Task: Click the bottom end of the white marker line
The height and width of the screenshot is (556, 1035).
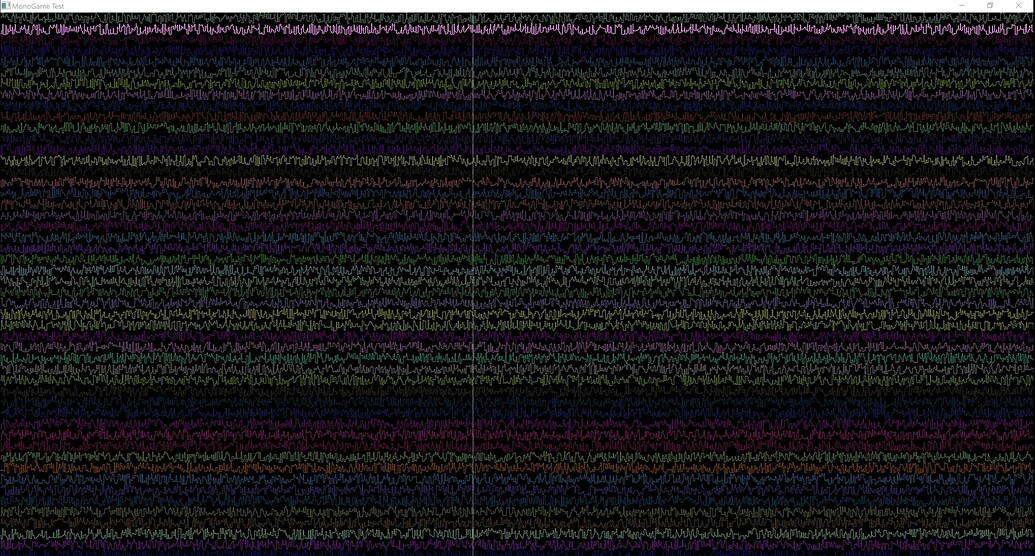Action: (x=473, y=552)
